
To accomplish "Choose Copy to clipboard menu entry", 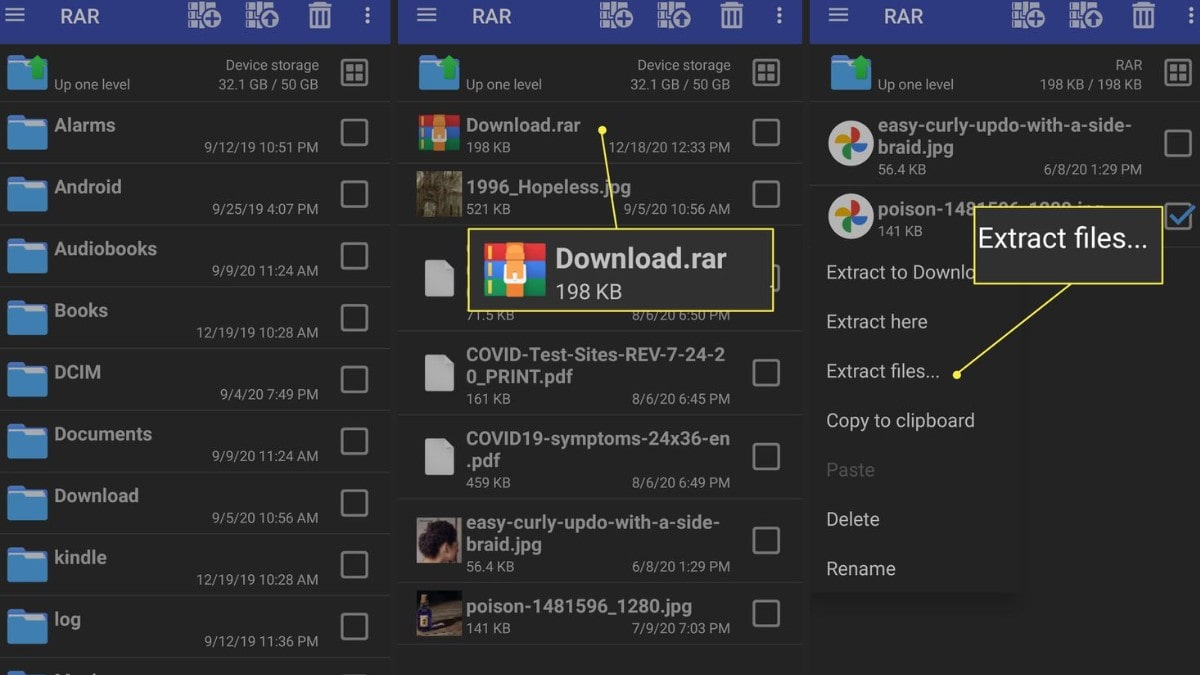I will pos(900,421).
